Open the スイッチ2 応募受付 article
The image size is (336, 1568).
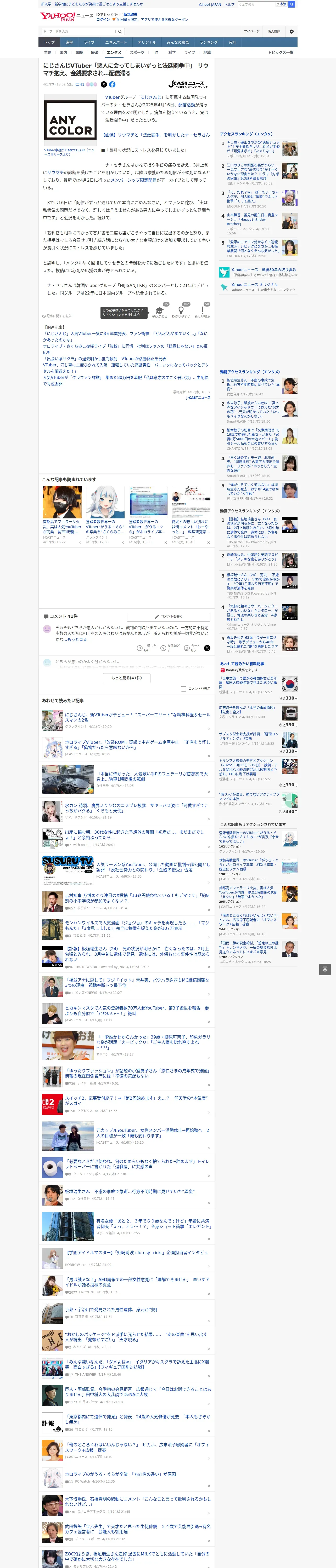tap(137, 1101)
